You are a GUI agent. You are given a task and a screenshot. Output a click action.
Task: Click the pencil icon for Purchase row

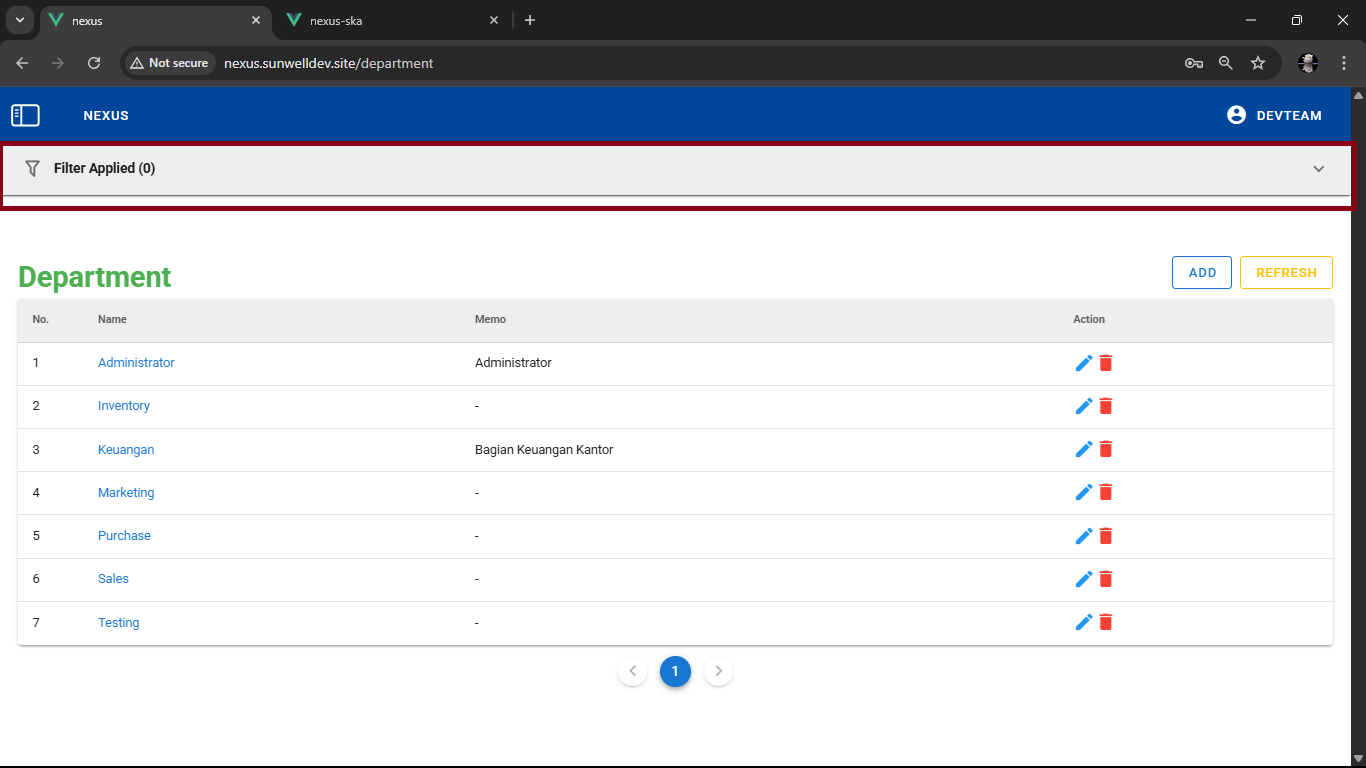(x=1083, y=536)
